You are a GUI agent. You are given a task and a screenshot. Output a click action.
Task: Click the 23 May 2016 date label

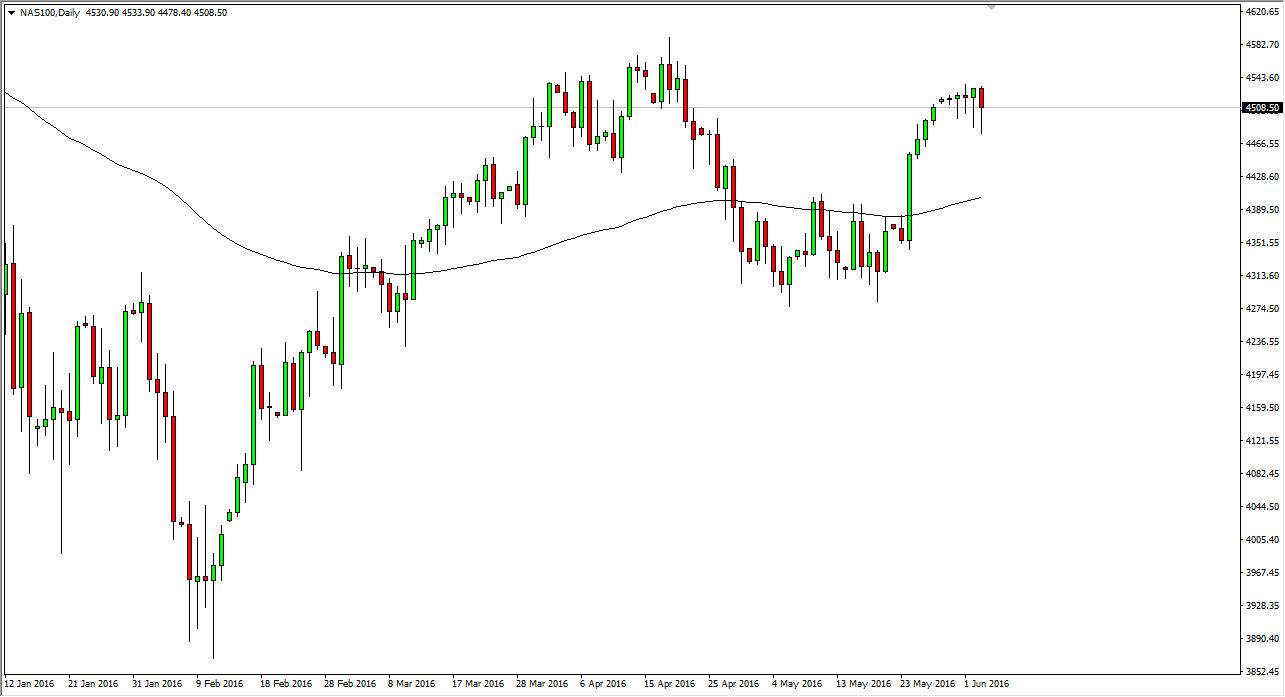(926, 685)
